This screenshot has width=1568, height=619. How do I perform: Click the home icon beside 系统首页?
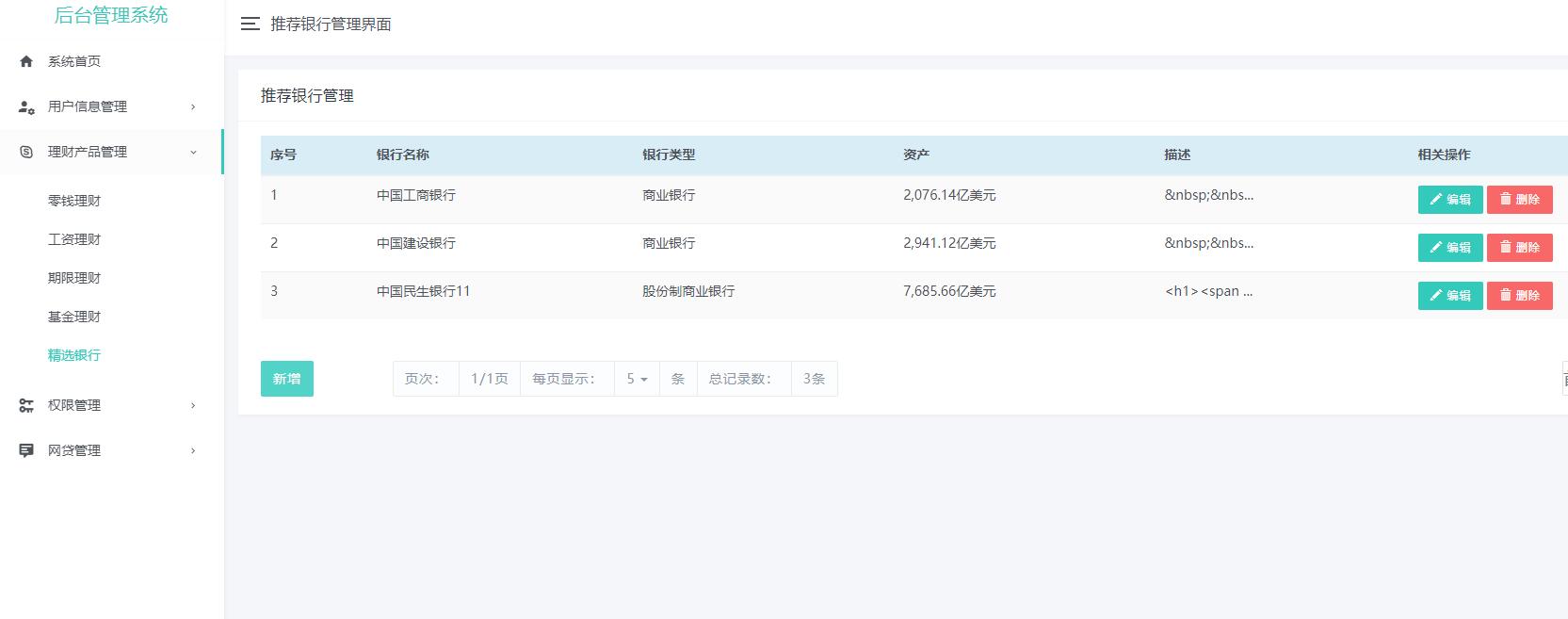click(26, 61)
